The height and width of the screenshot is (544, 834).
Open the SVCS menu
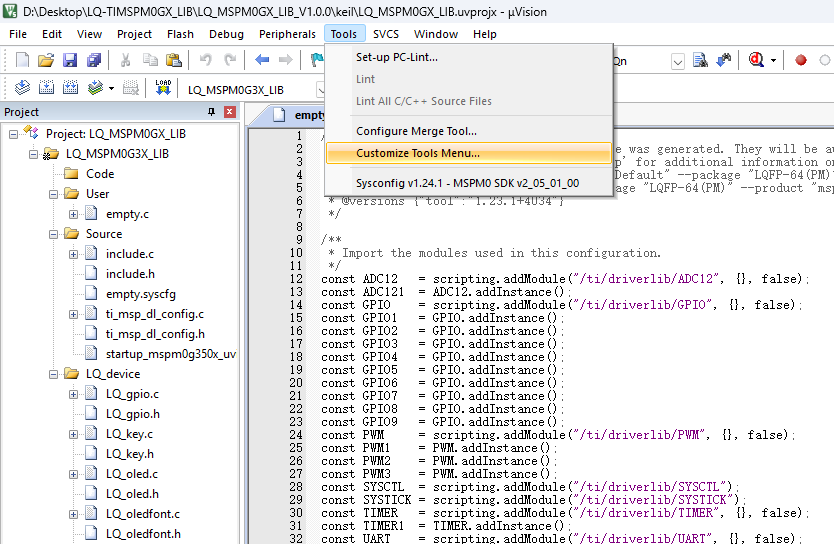386,34
